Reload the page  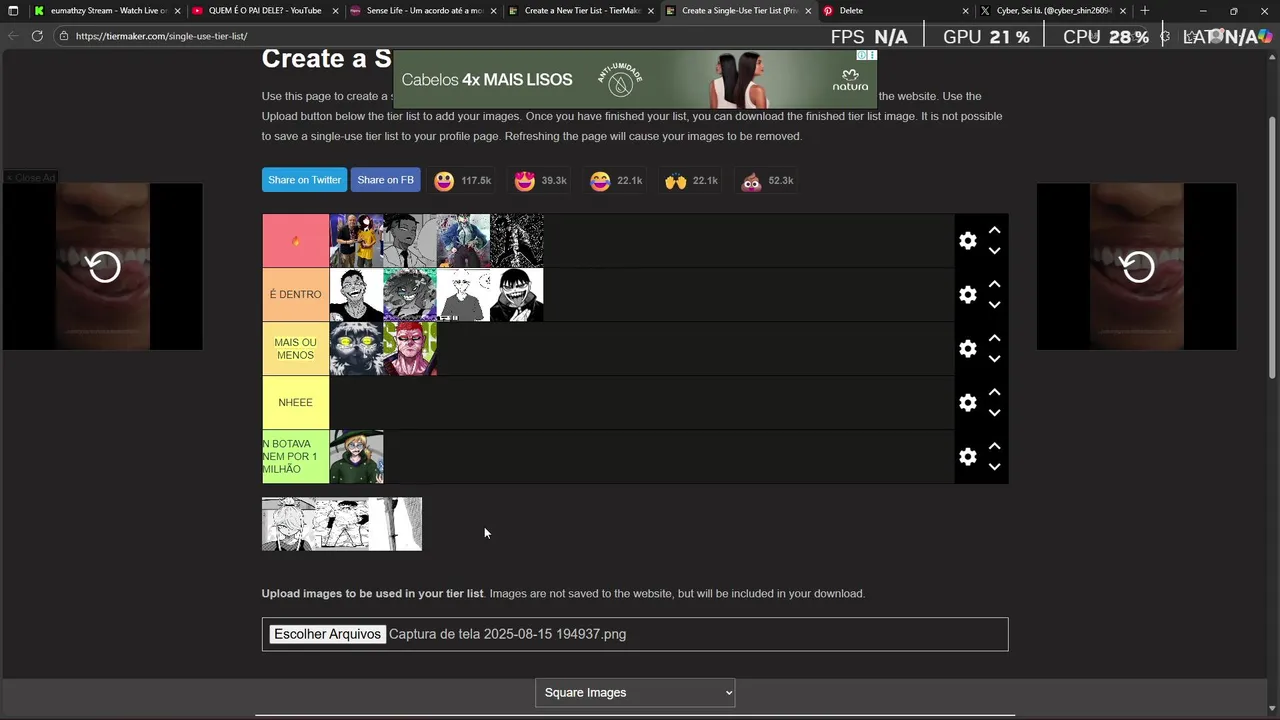tap(37, 36)
